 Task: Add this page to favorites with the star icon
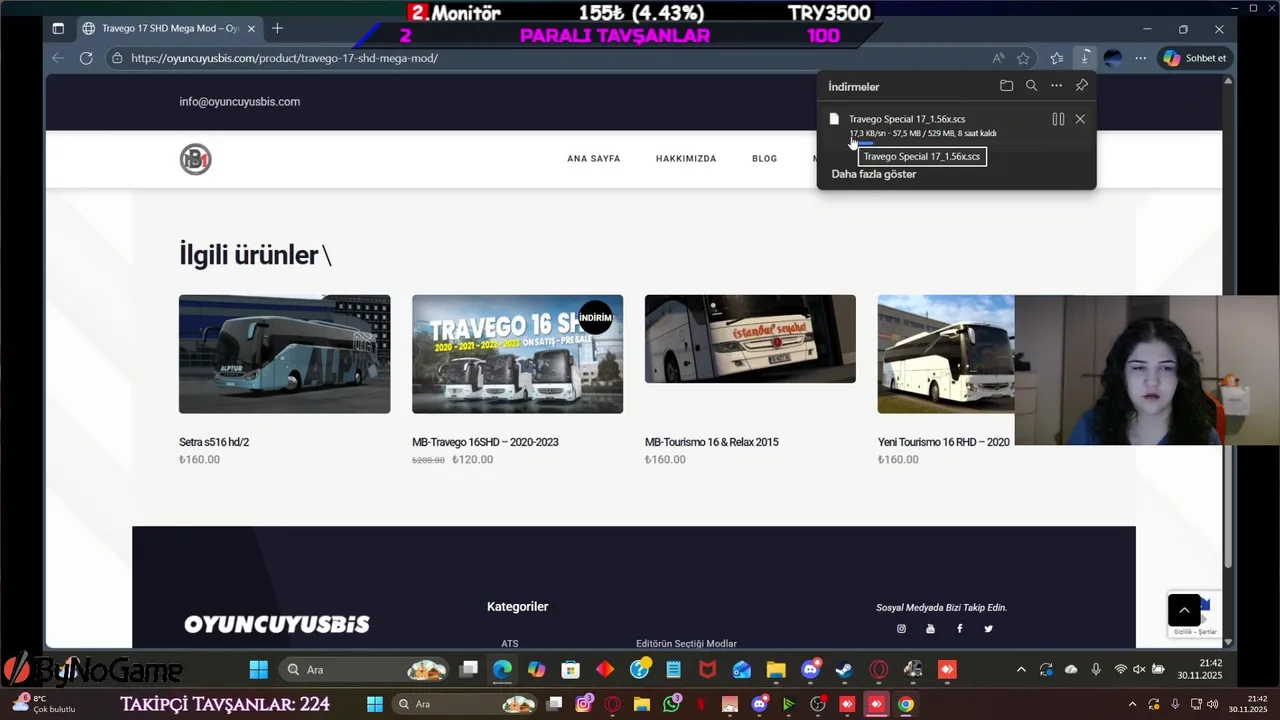point(1023,58)
